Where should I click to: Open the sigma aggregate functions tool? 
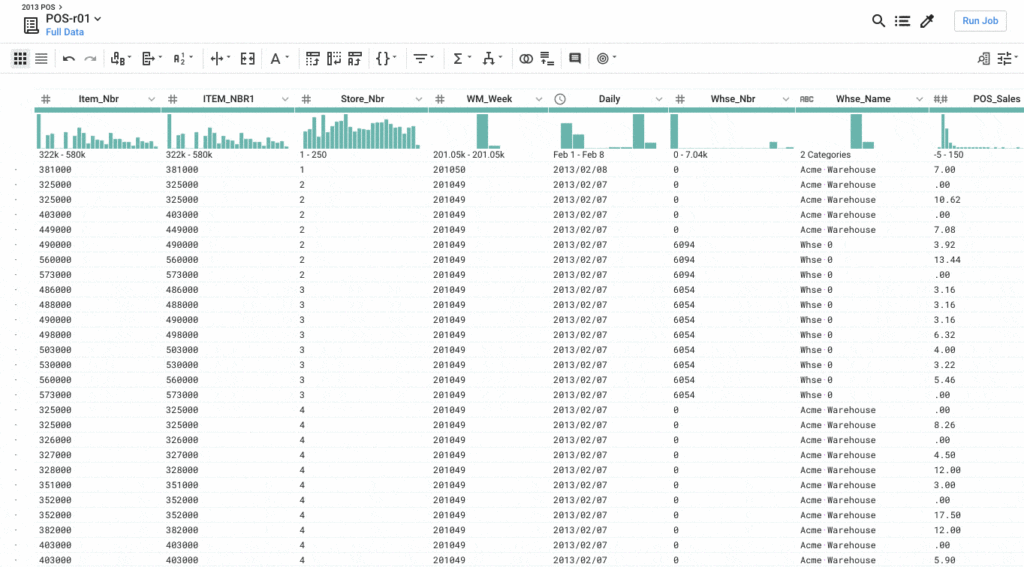tap(461, 59)
